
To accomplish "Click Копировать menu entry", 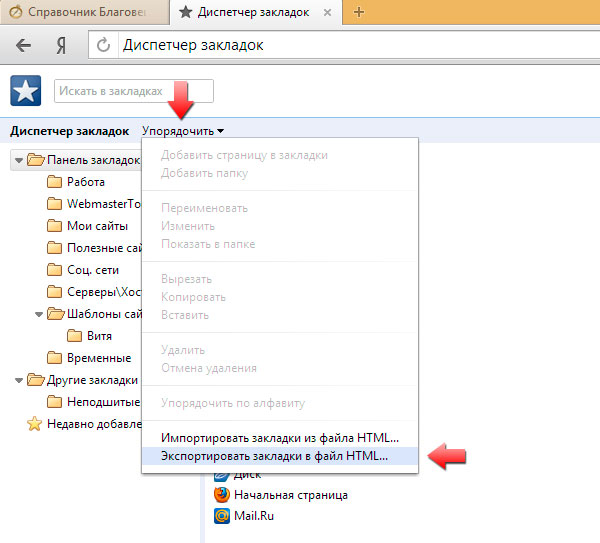I will pos(280,297).
